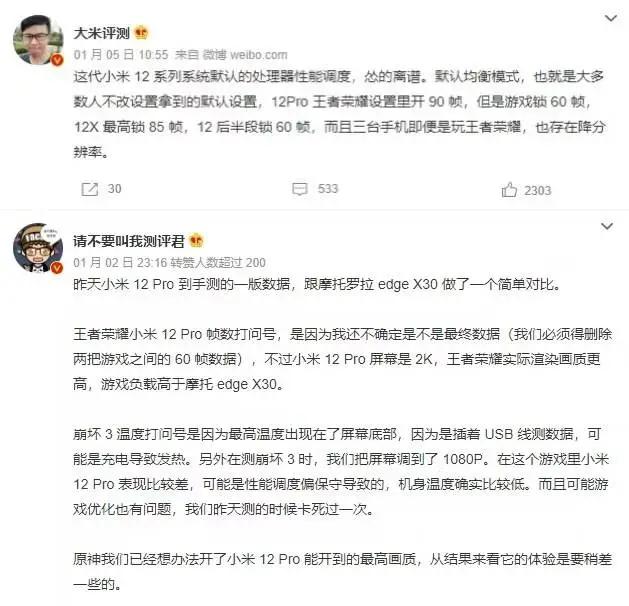Click the 01月02日 23:16 timestamp
The image size is (629, 606).
(120, 263)
